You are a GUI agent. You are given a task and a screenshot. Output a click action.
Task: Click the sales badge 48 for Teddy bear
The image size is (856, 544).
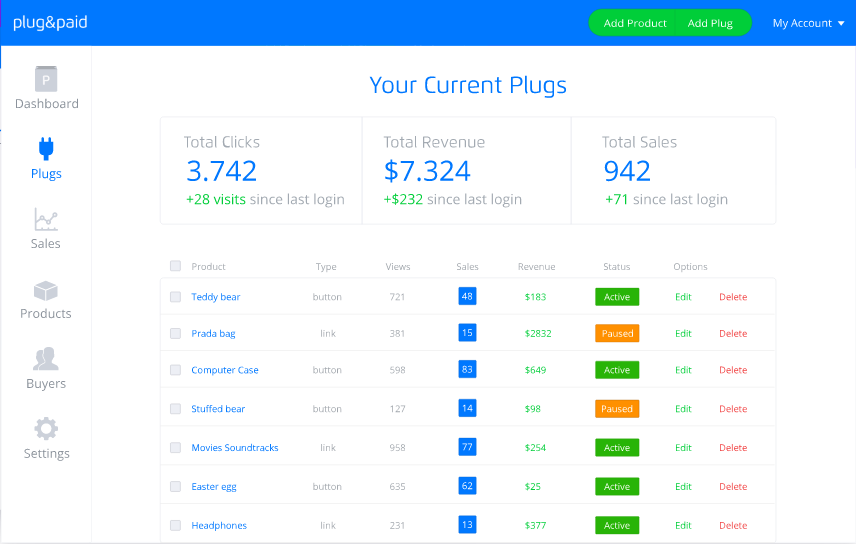coord(467,296)
